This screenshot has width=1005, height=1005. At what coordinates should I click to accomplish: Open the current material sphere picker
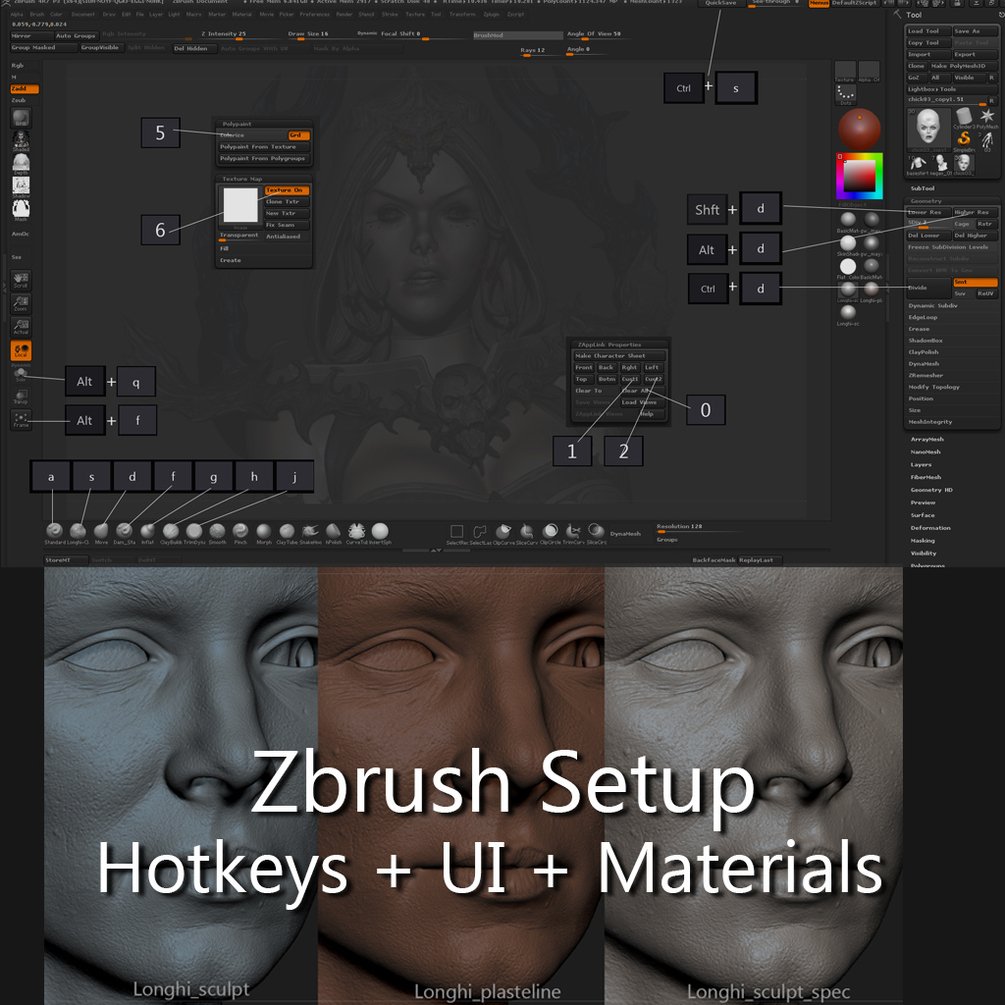coord(859,128)
